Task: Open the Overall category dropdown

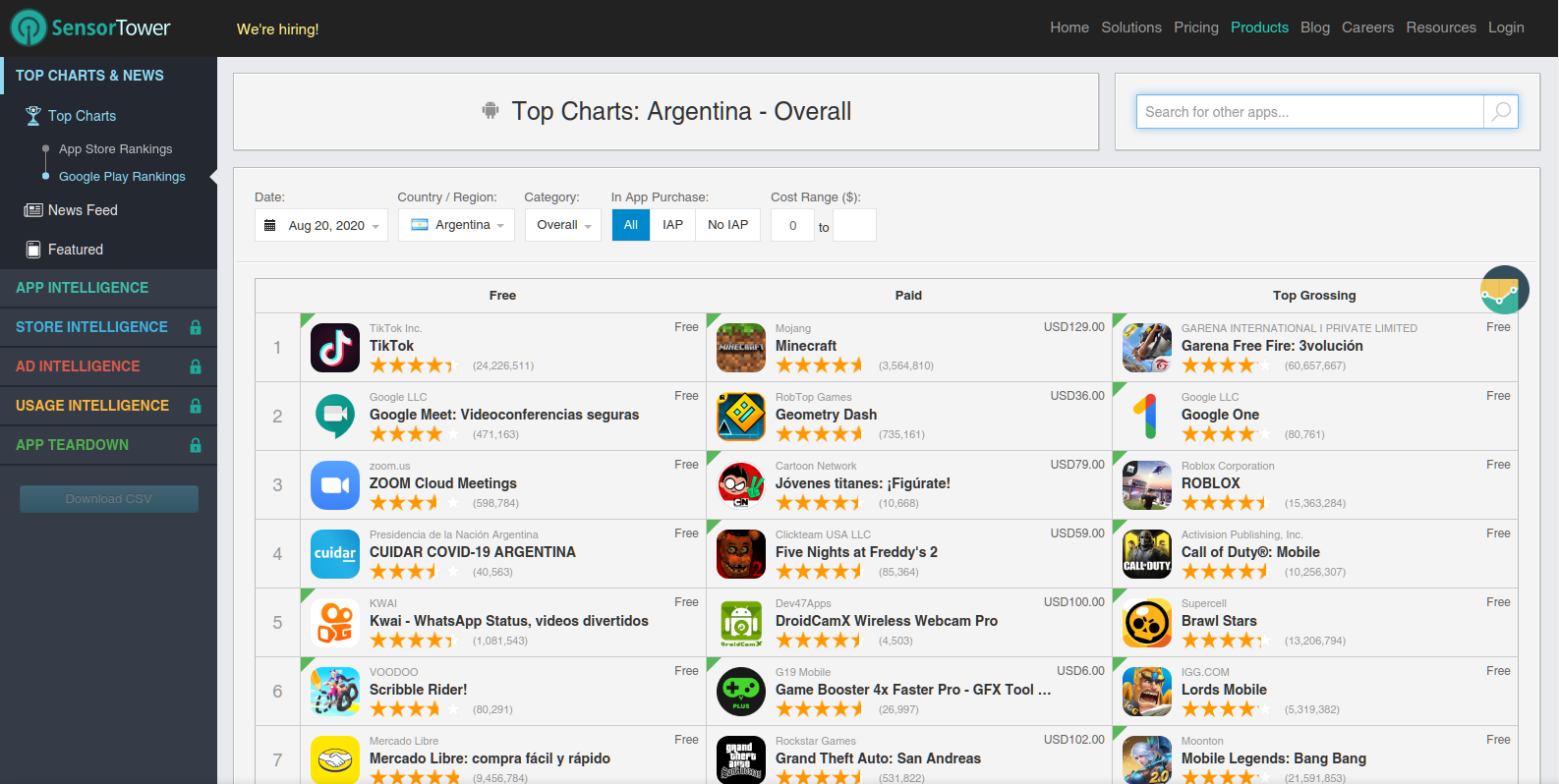Action: coord(563,225)
